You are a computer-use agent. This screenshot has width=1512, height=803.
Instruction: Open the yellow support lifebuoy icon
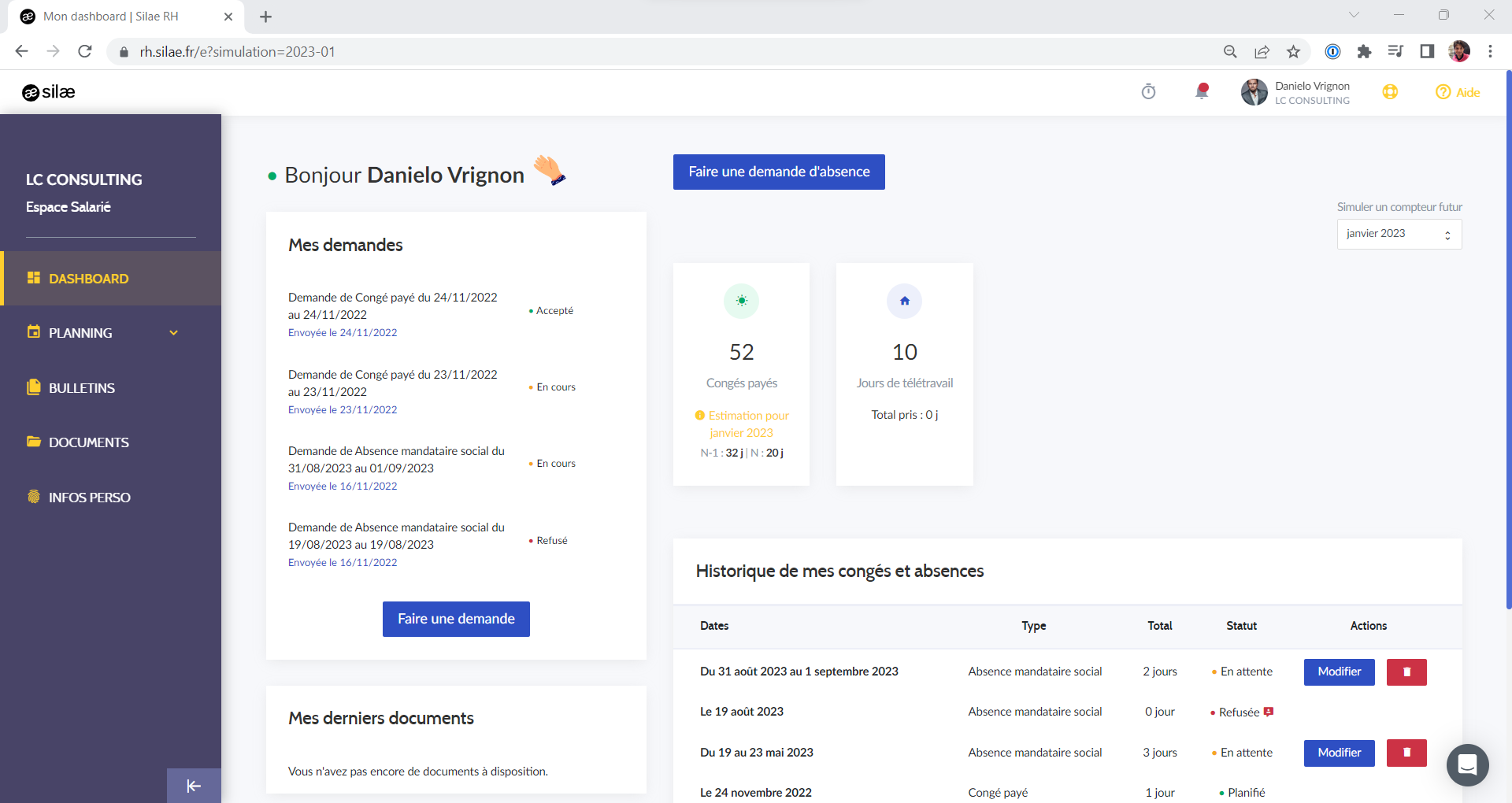coord(1390,91)
